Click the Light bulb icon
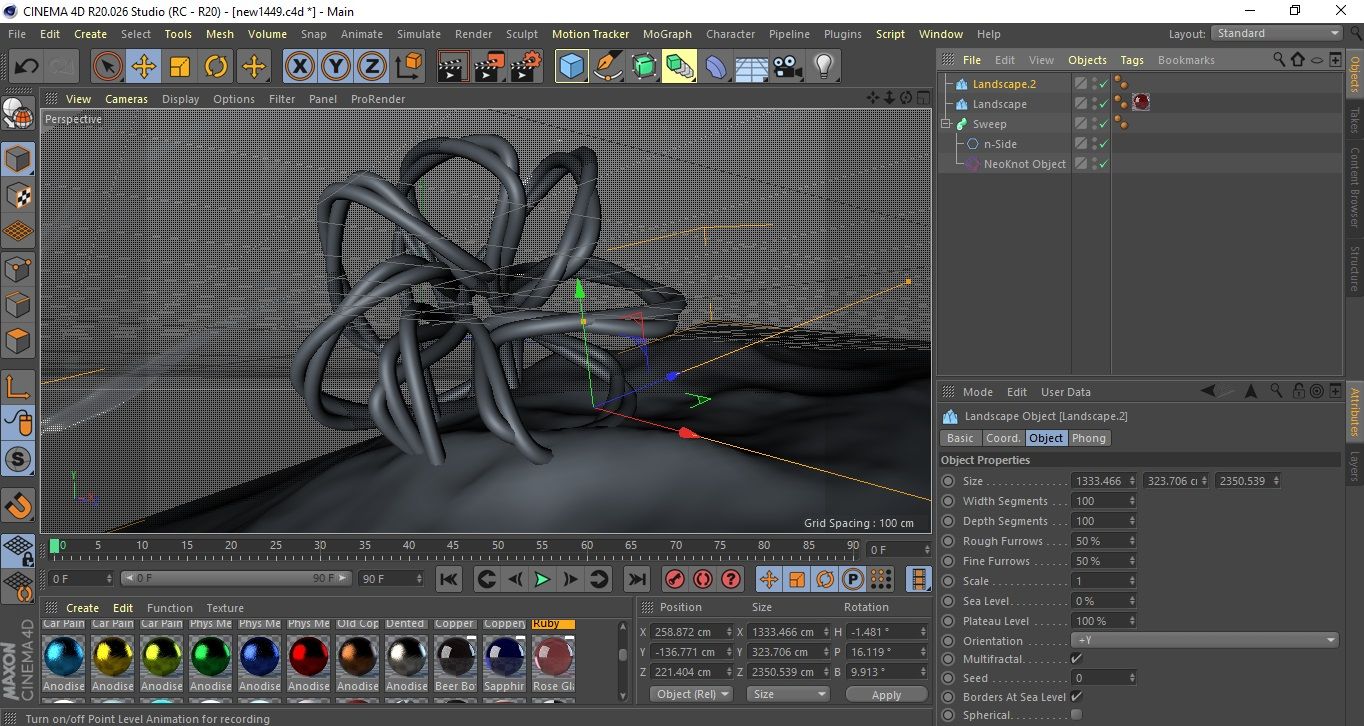Screen dimensions: 1364x726 823,67
